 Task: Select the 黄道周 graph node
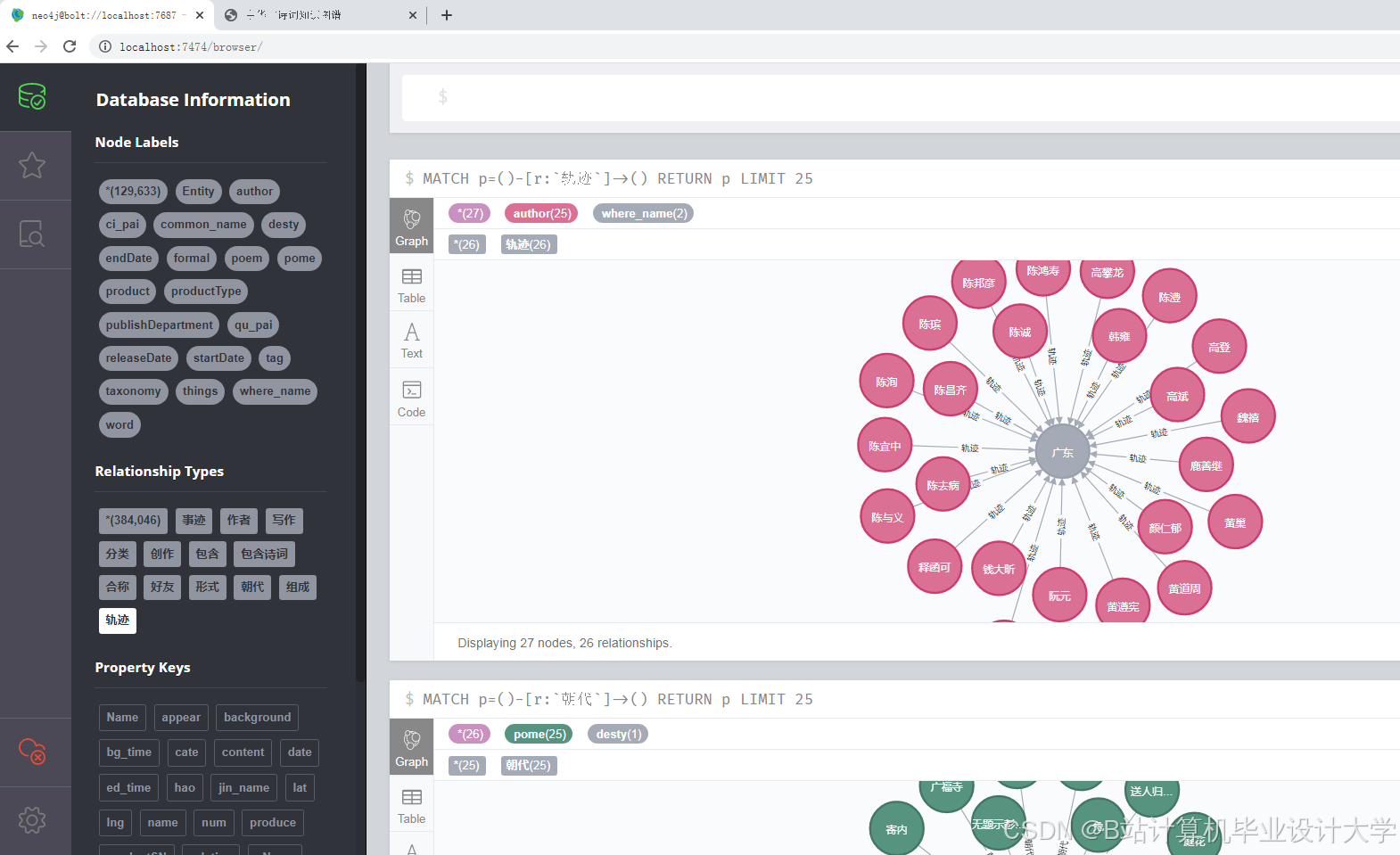[x=1184, y=588]
